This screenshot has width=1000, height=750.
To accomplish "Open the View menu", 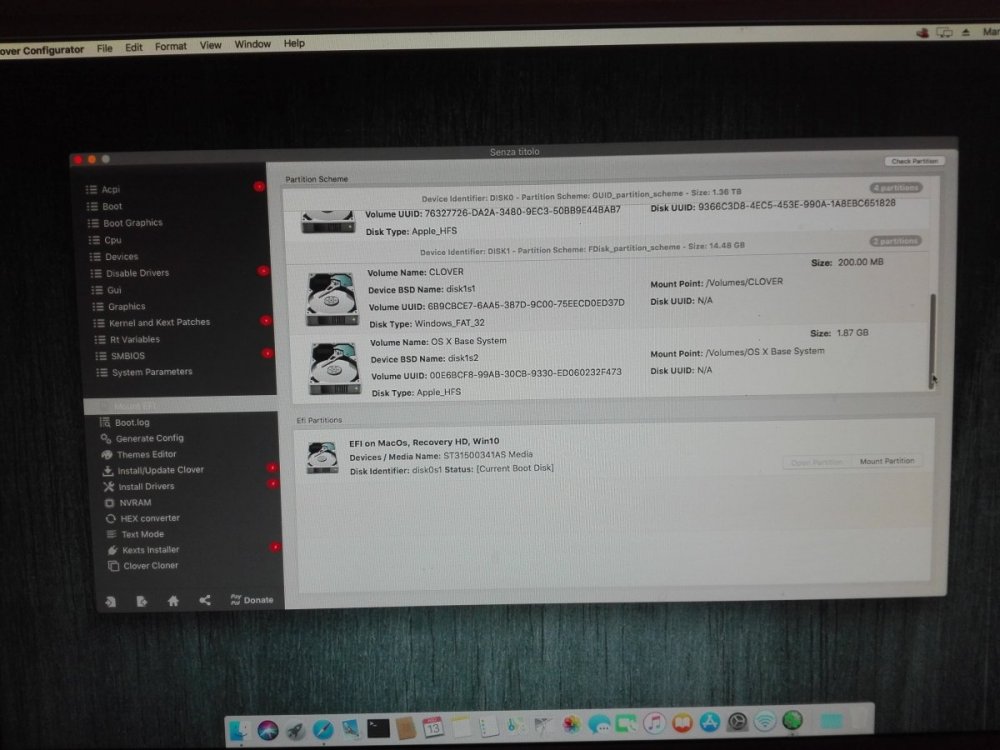I will [210, 45].
